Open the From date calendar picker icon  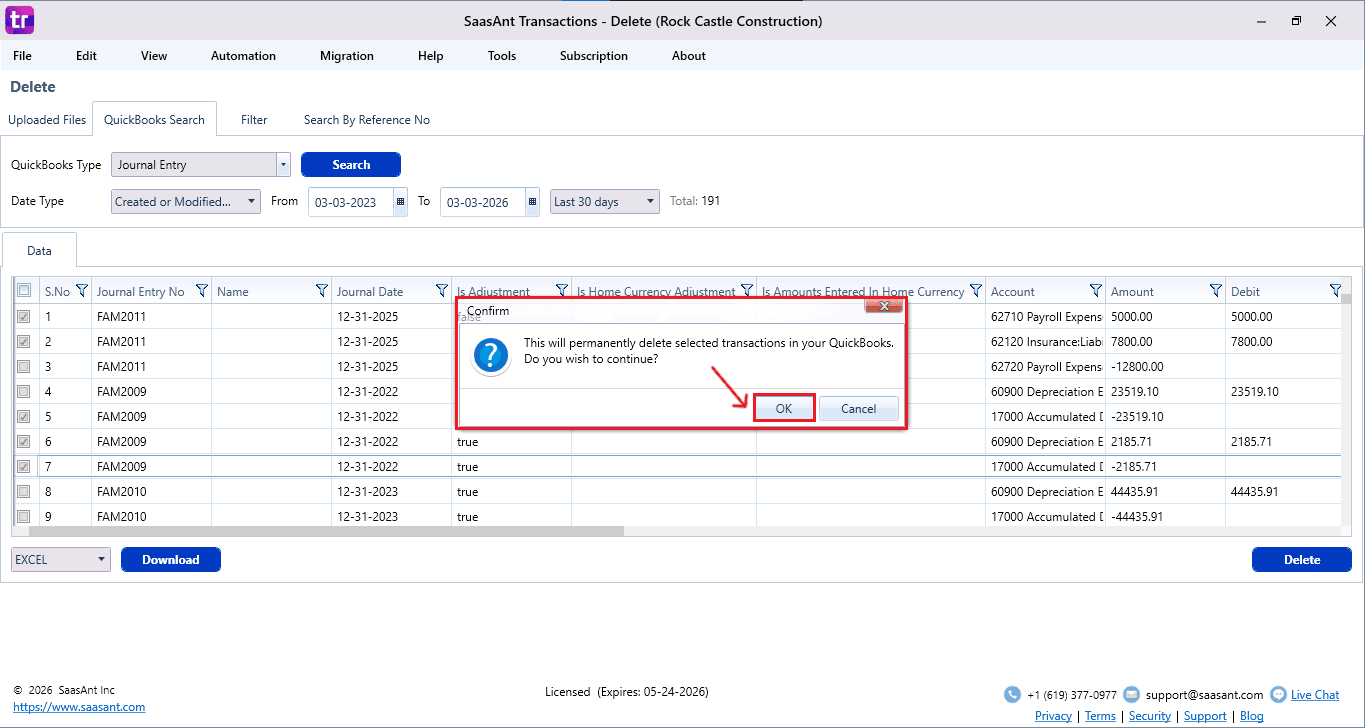click(x=400, y=202)
